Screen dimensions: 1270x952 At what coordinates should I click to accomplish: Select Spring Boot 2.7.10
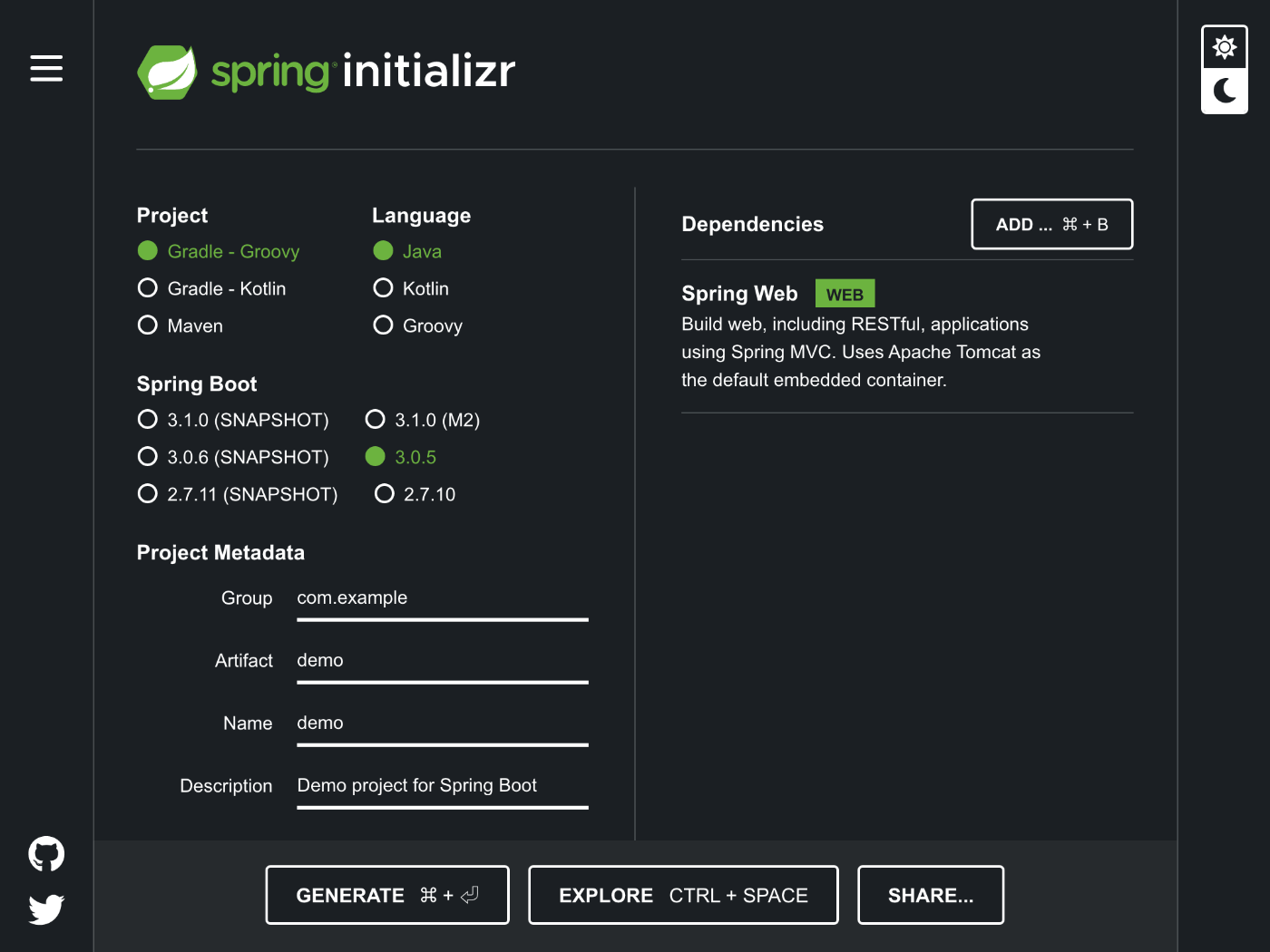[415, 494]
